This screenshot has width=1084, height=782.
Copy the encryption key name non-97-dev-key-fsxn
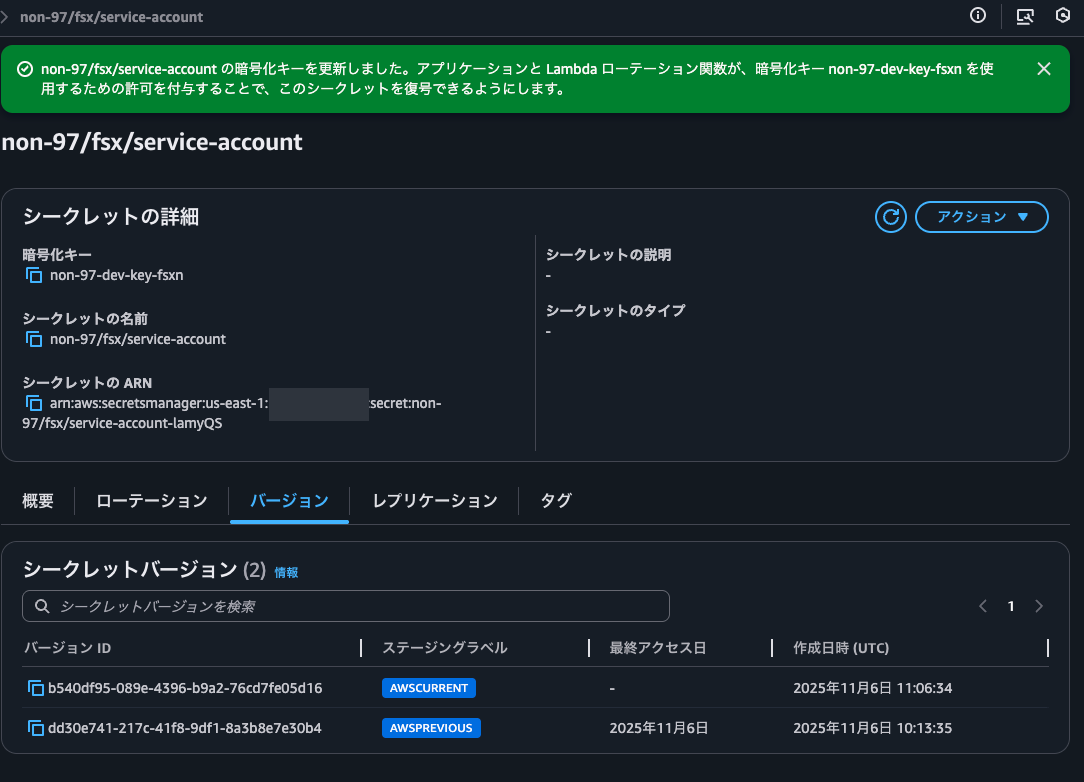[34, 275]
